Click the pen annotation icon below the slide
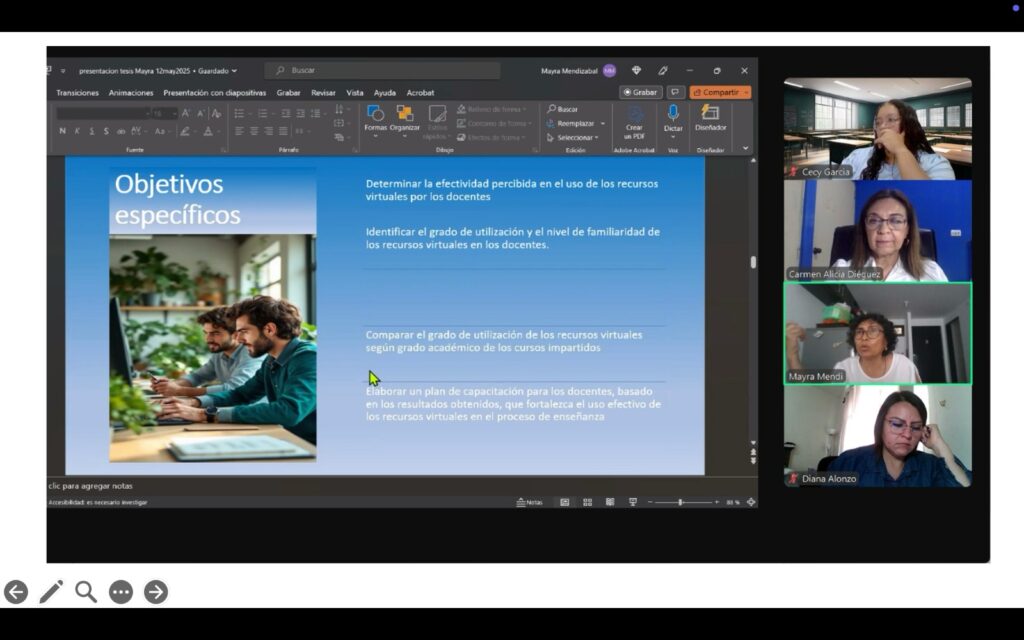The height and width of the screenshot is (640, 1024). click(51, 592)
